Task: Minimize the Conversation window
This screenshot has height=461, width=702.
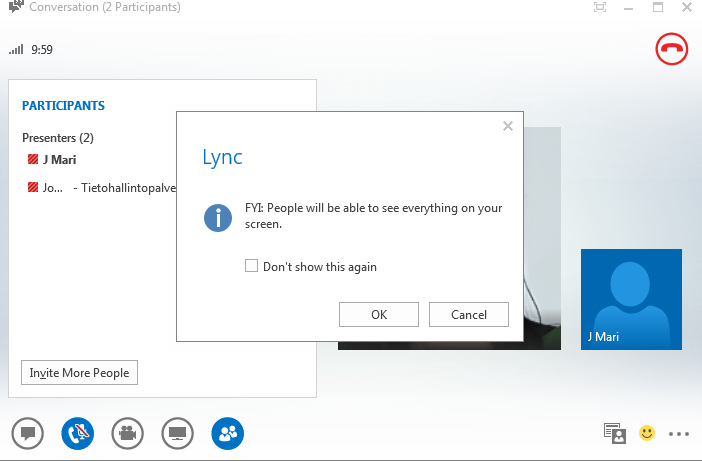Action: (629, 8)
